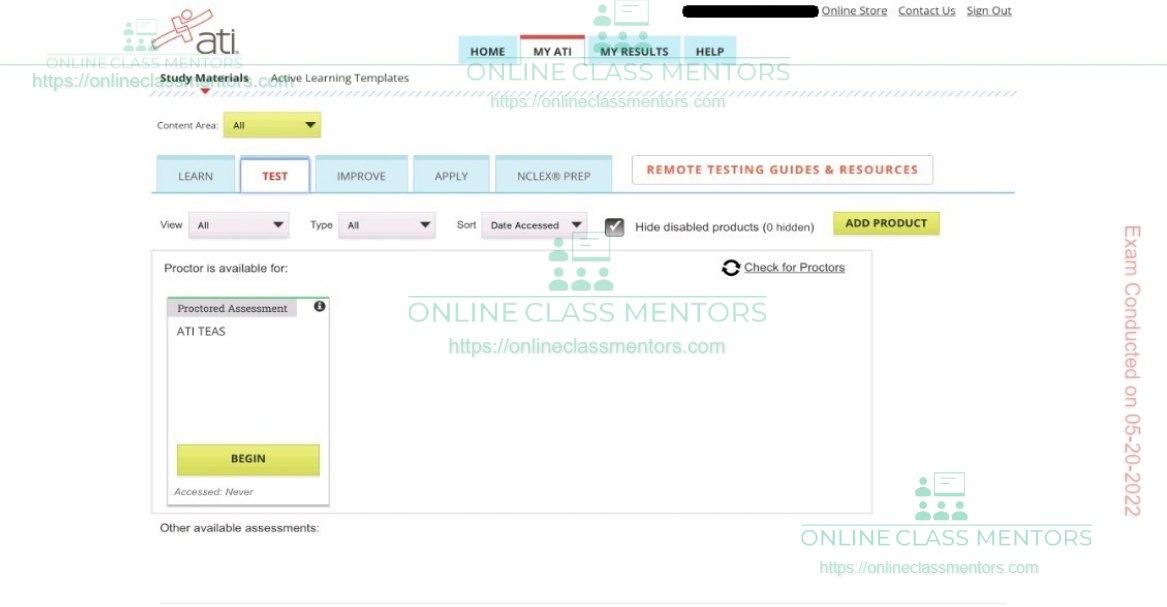Open the Content Area dropdown
1167x607 pixels.
click(x=271, y=126)
